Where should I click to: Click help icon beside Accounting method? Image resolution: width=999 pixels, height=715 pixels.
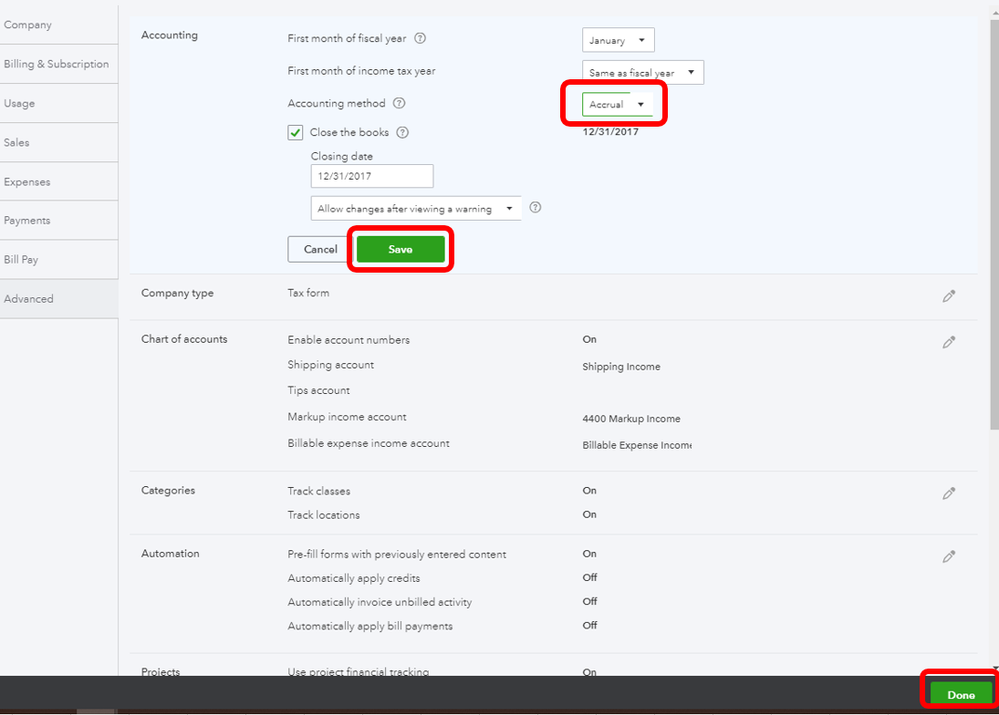(399, 103)
